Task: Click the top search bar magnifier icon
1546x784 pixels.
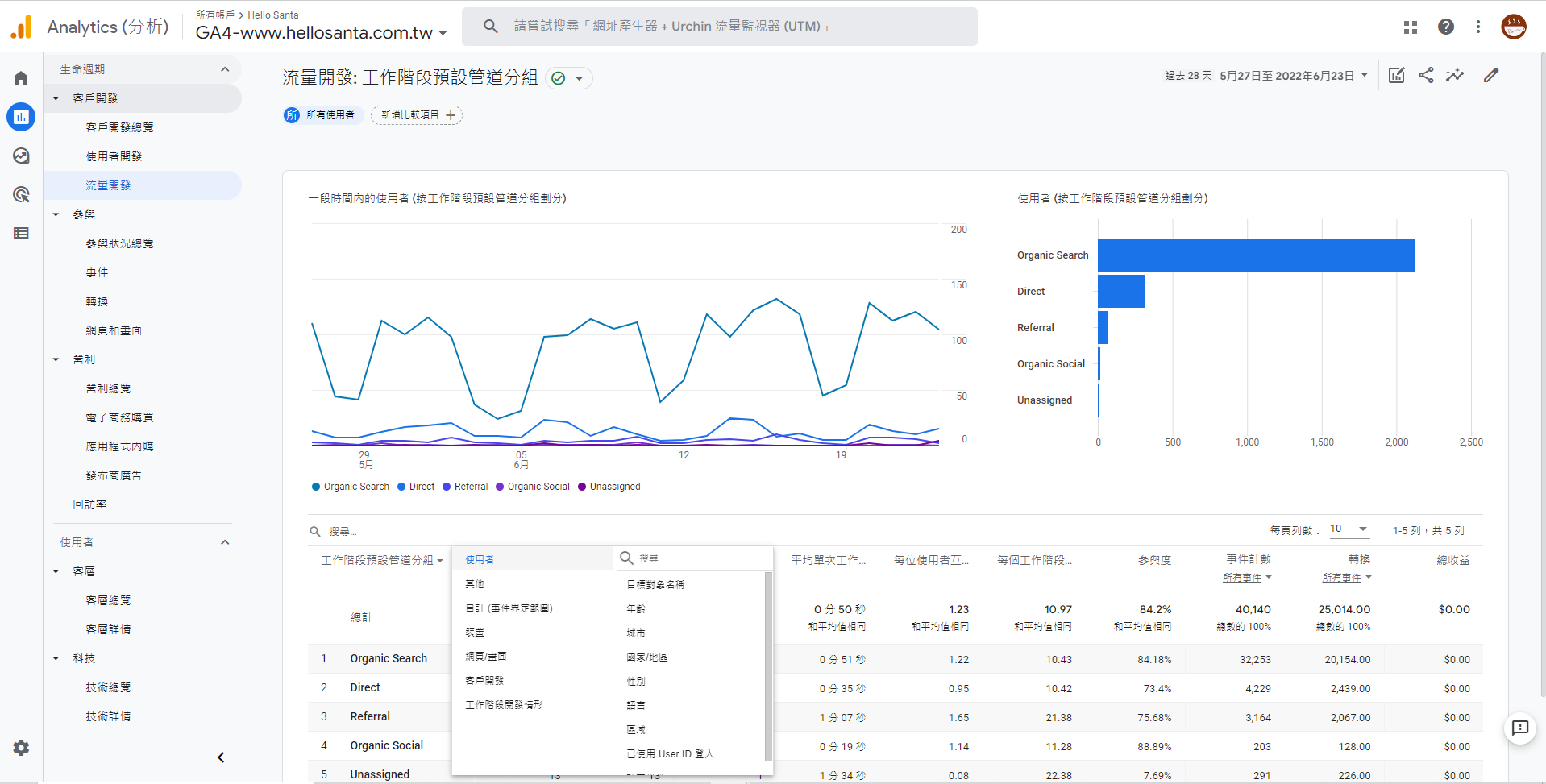Action: click(490, 27)
